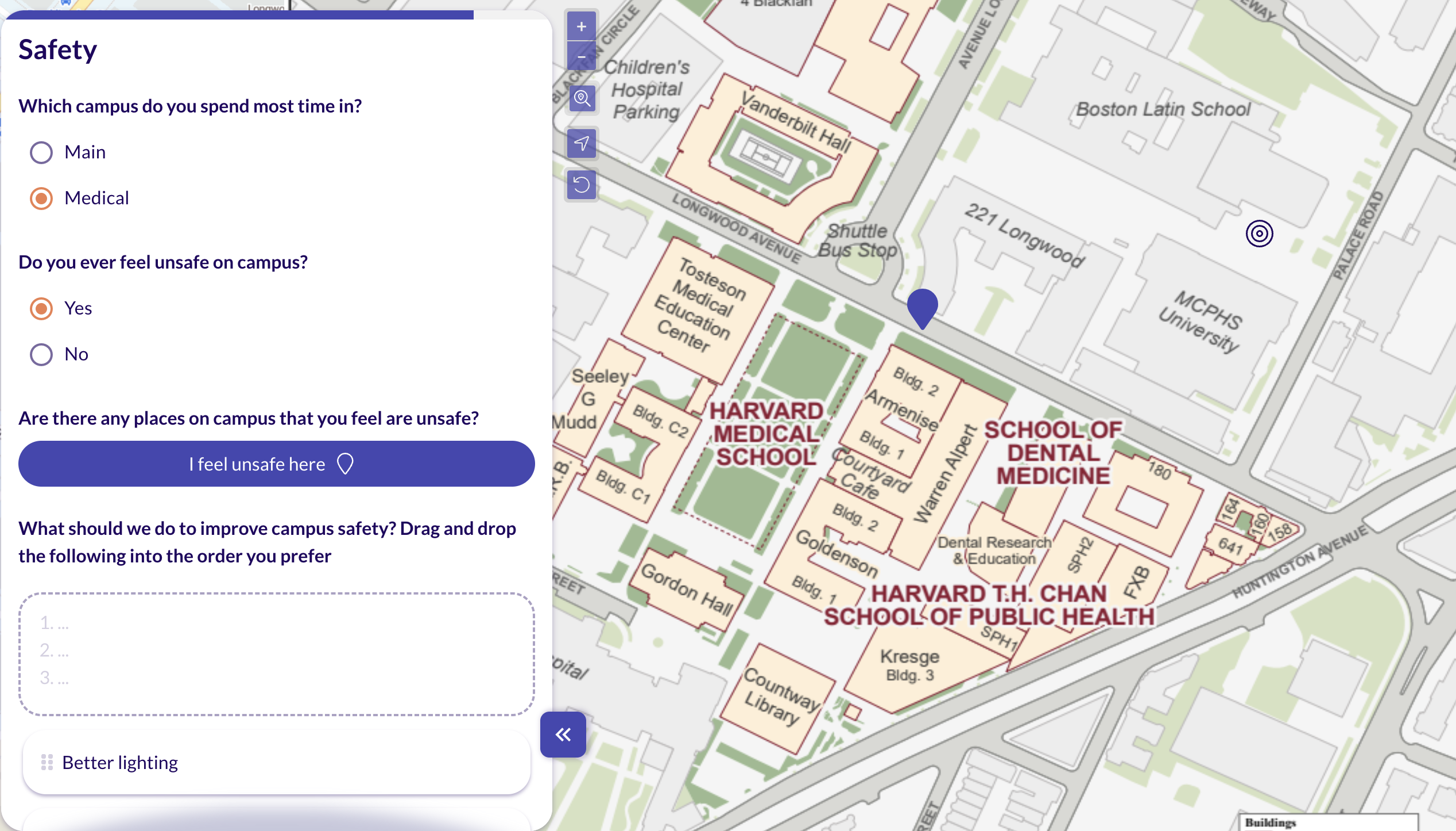Choose Yes for feeling unsafe

pos(41,309)
